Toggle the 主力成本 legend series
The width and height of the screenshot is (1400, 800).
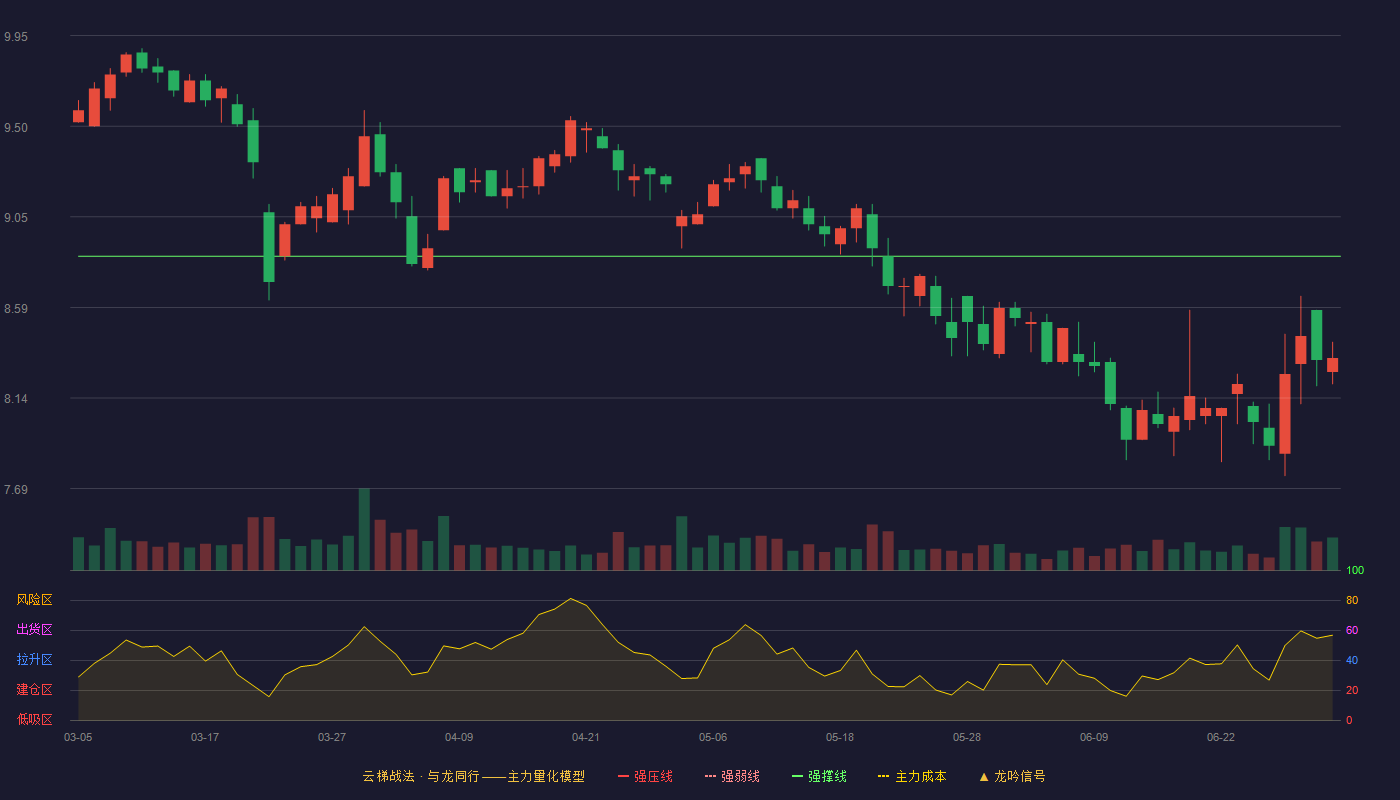tap(912, 776)
